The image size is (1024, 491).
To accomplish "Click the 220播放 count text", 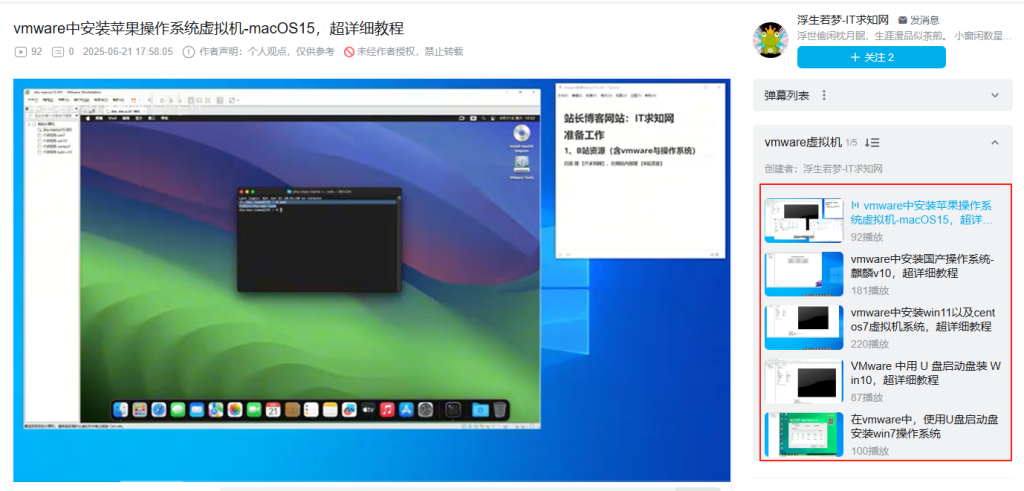I will point(871,343).
